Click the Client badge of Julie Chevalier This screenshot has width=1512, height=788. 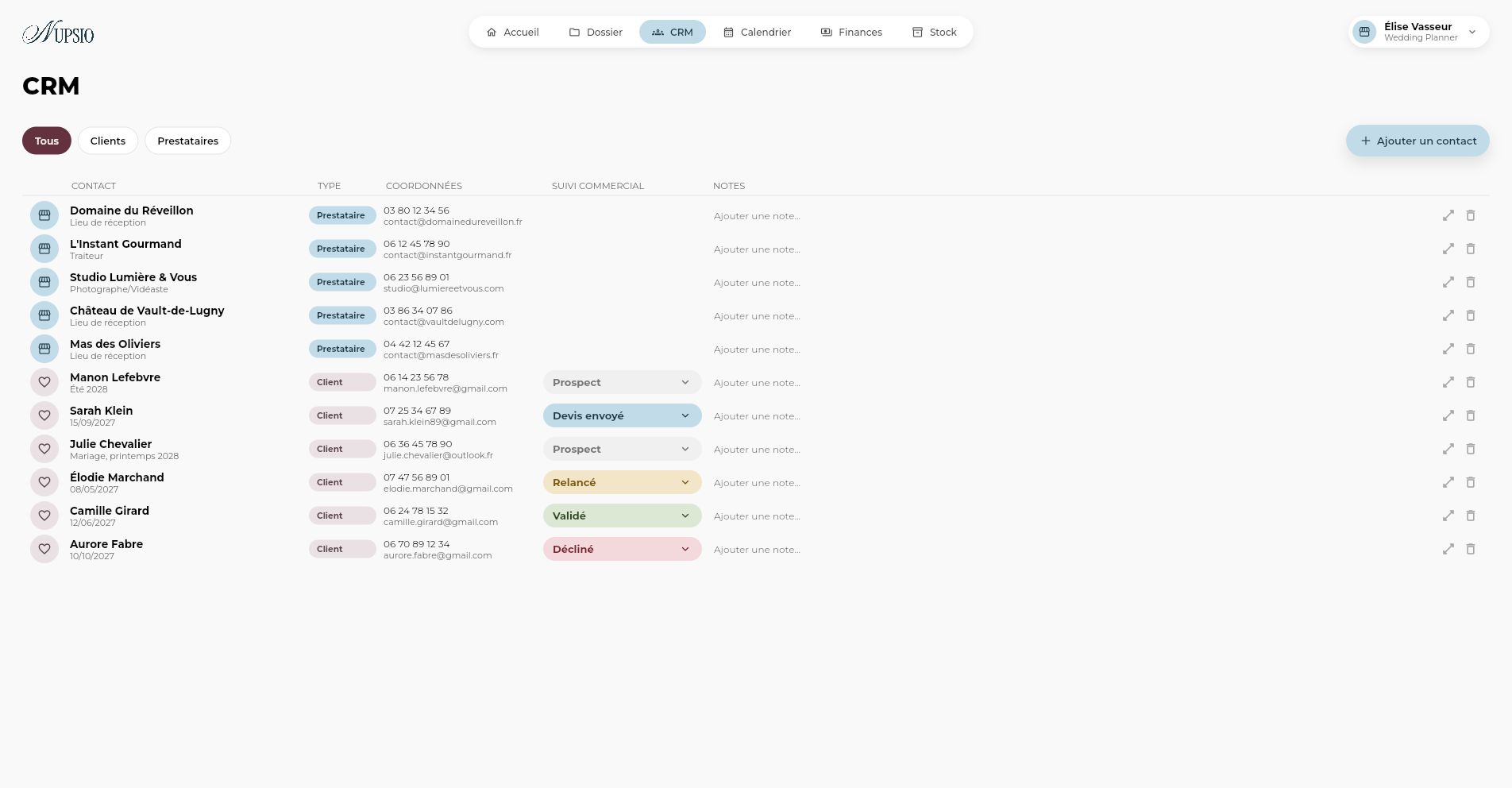pos(342,449)
